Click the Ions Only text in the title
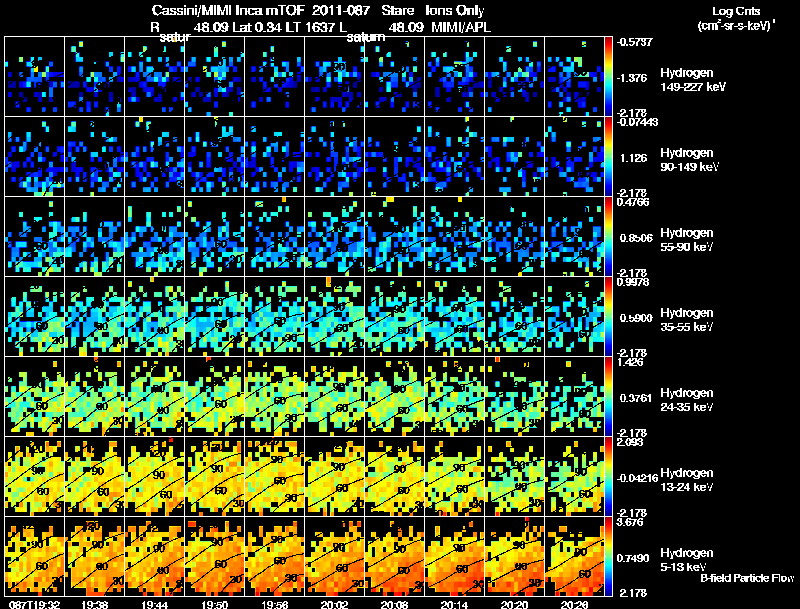800x609 pixels. (x=454, y=11)
